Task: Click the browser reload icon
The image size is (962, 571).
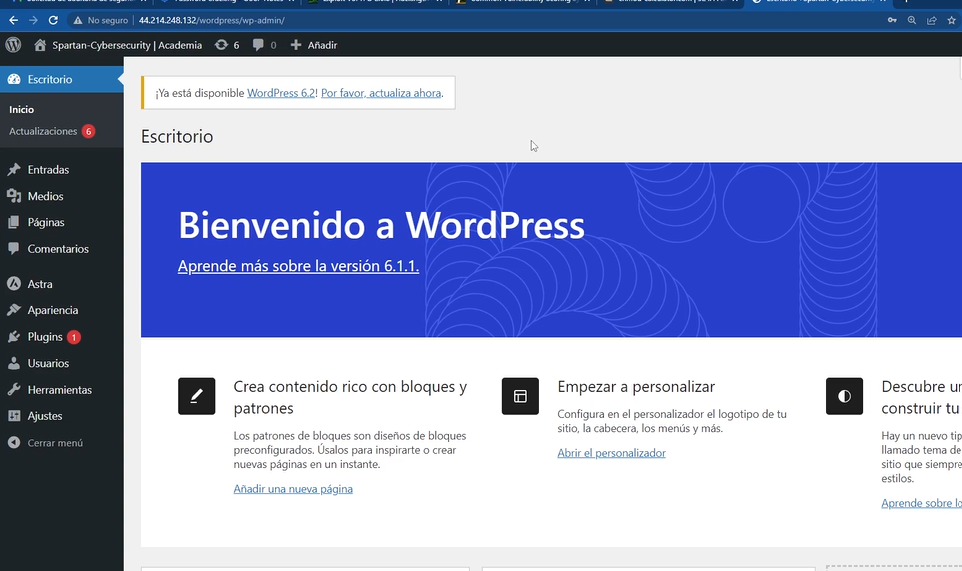Action: click(54, 20)
